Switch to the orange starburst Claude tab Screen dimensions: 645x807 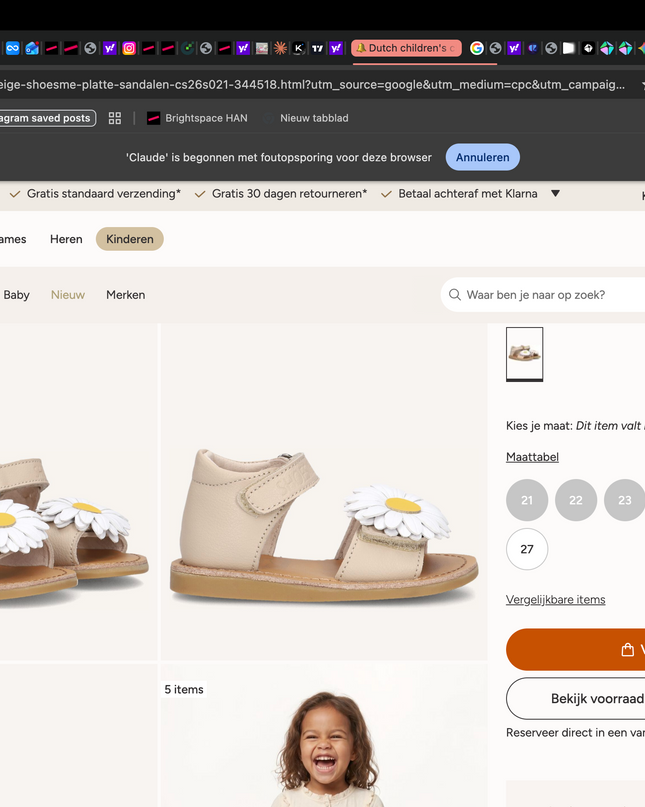[281, 48]
